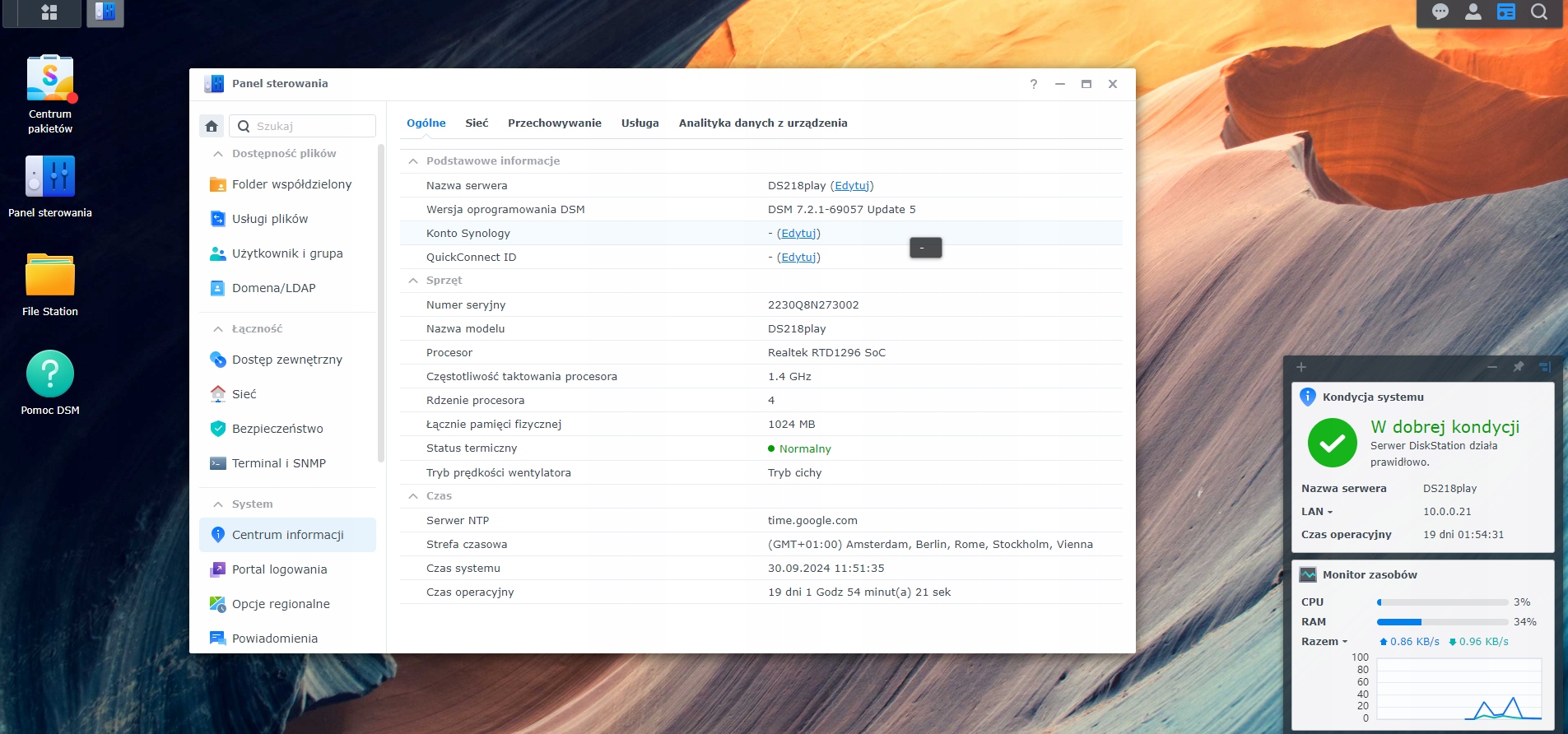Open Folder współdzielony in sidebar
This screenshot has height=734, width=1568.
(287, 184)
